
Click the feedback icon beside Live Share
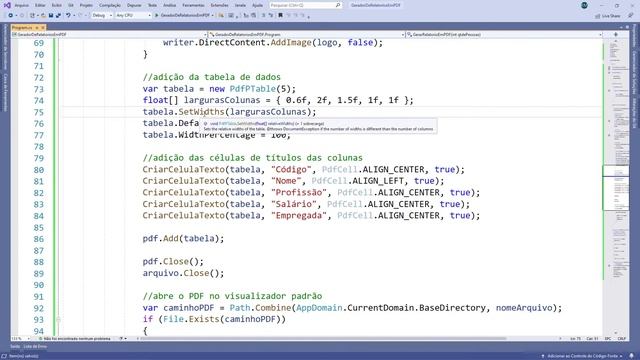click(630, 16)
